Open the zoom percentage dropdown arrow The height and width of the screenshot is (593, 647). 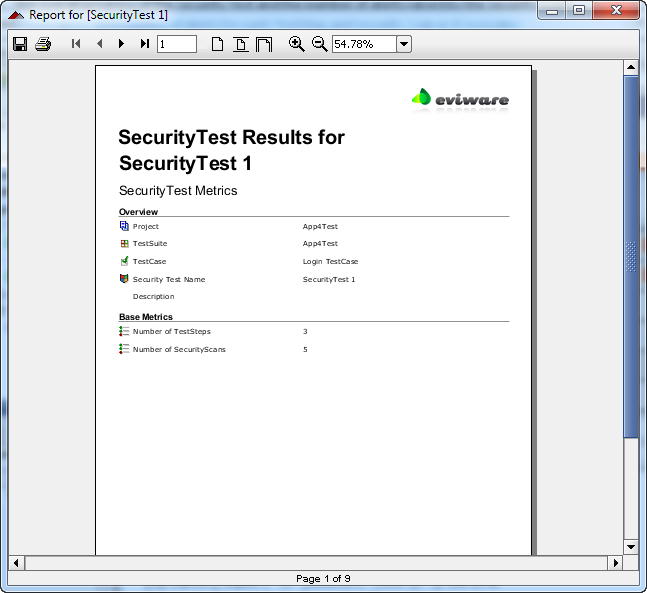(x=404, y=44)
